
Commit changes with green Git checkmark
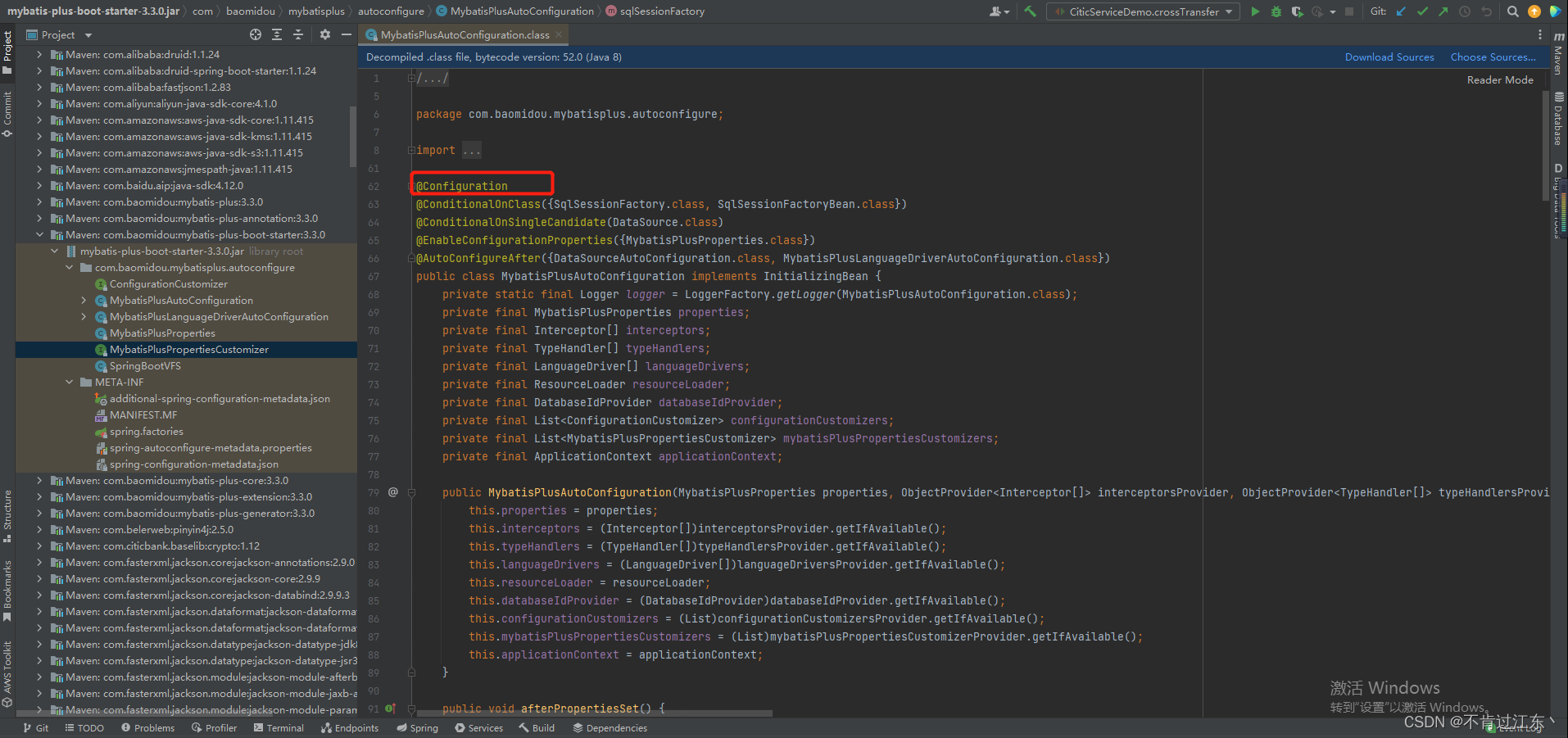pyautogui.click(x=1422, y=11)
